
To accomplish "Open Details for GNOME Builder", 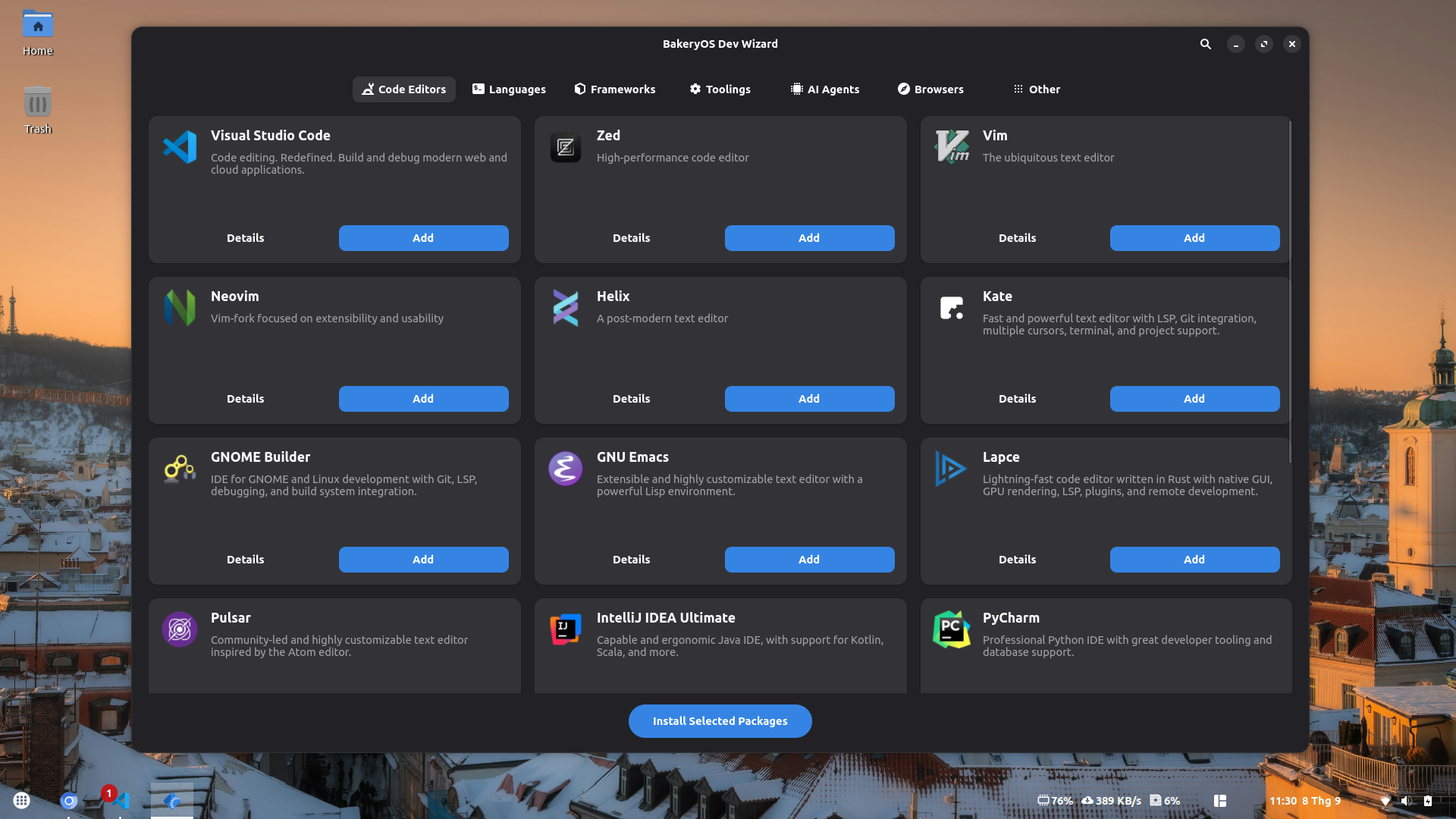I will point(246,560).
